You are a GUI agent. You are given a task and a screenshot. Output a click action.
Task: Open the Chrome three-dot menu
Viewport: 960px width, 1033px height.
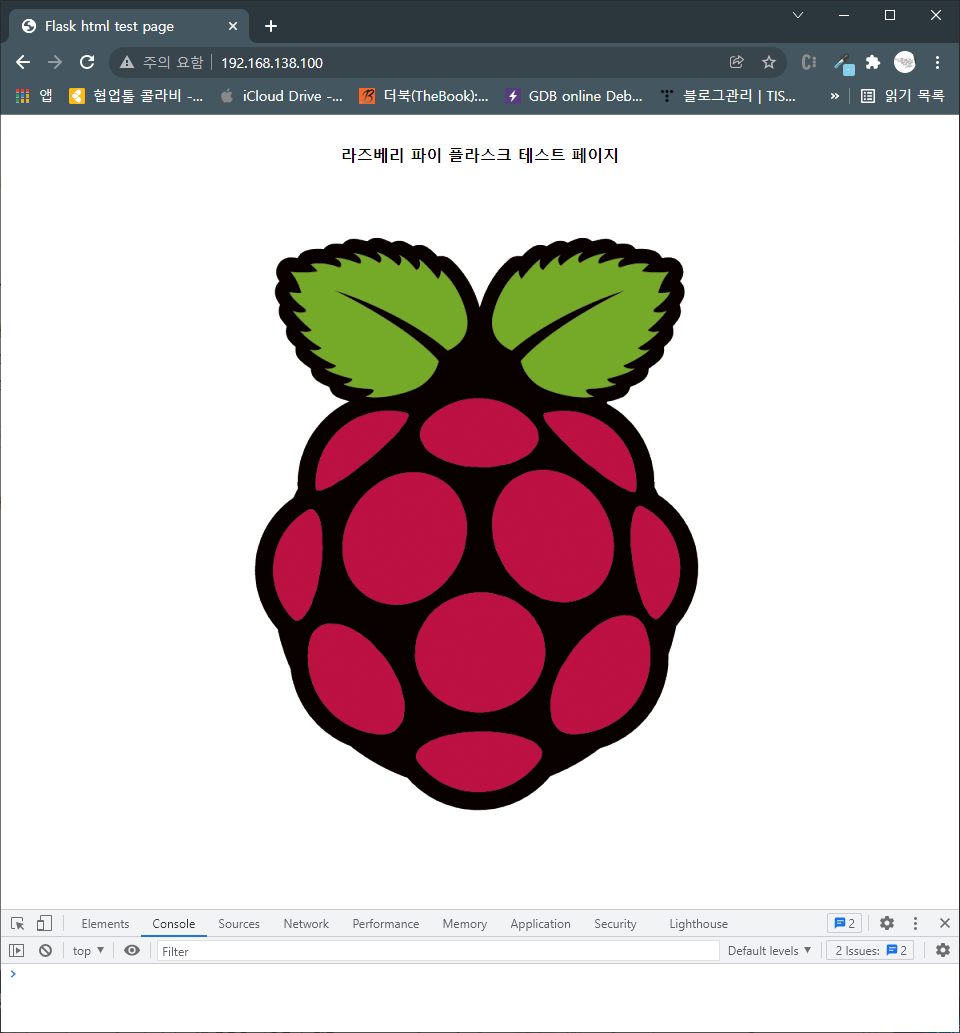coord(937,63)
